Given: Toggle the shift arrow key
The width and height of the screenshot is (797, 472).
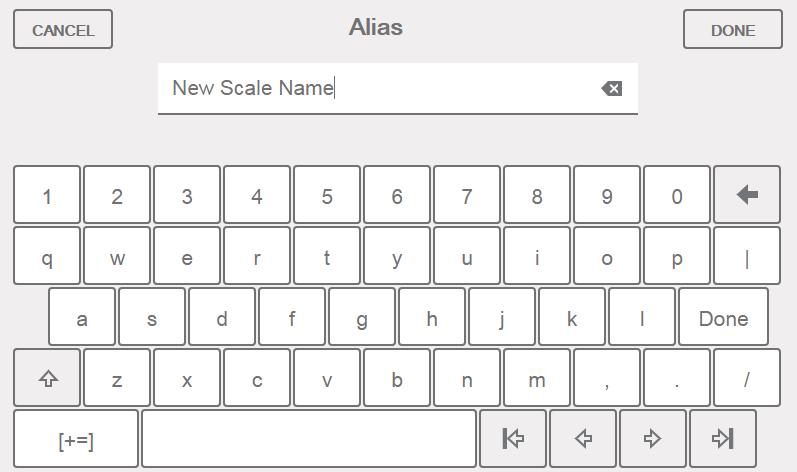Looking at the screenshot, I should 47,377.
